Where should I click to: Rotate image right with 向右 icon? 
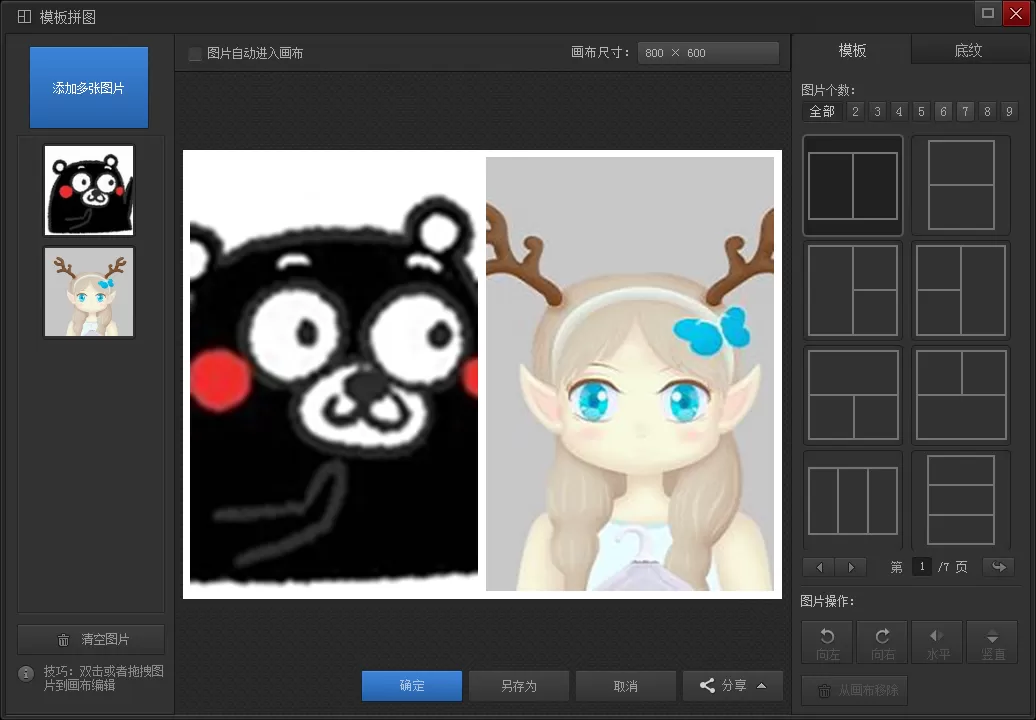[x=882, y=643]
